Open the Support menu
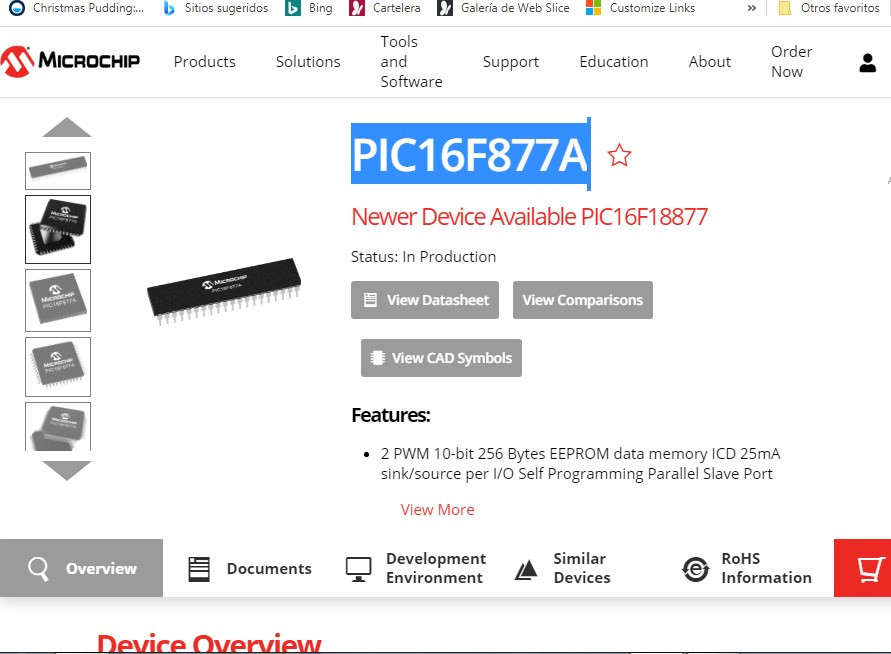Screen dimensions: 891x654 [511, 61]
